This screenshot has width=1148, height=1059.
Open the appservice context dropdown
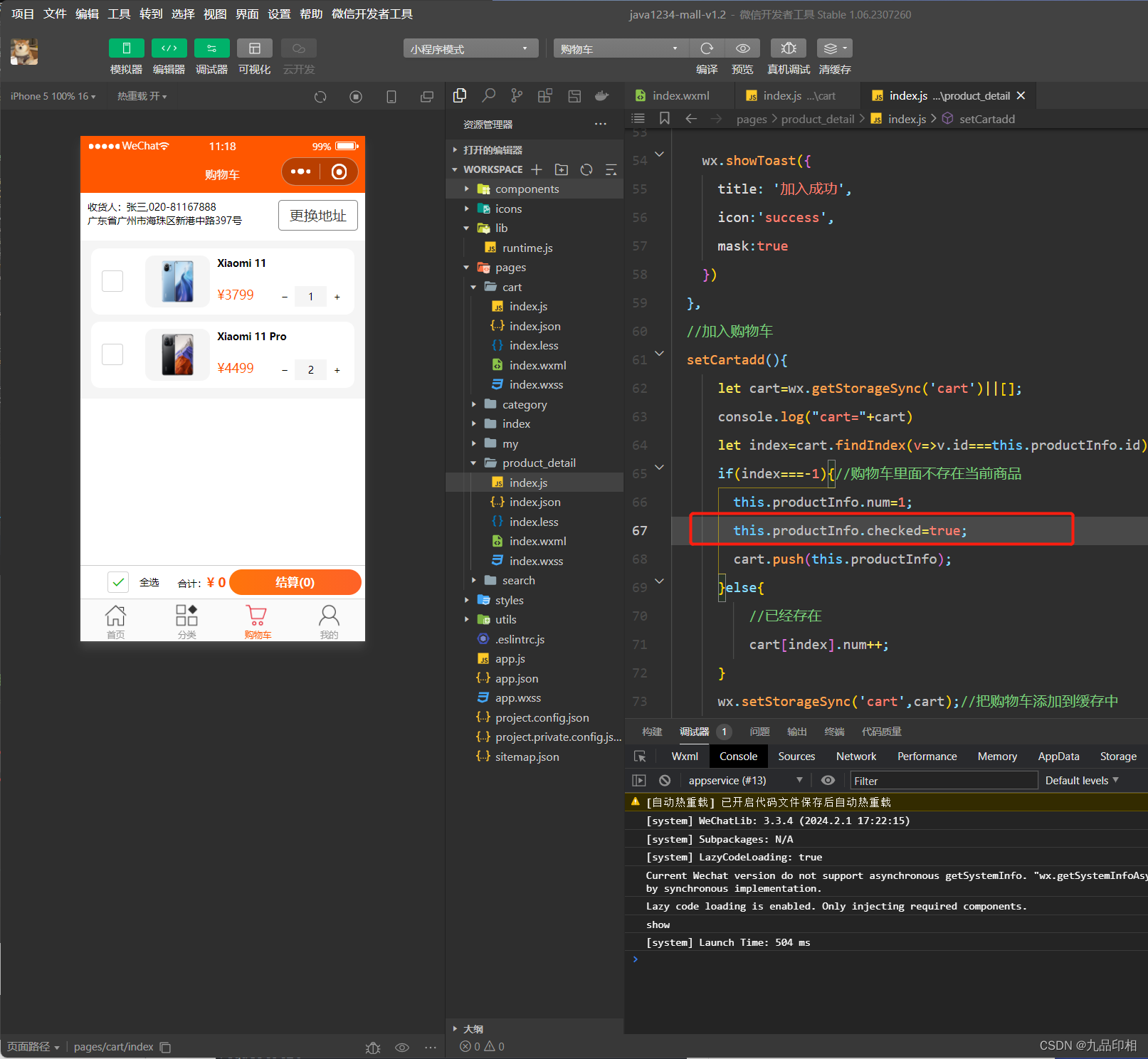point(745,781)
